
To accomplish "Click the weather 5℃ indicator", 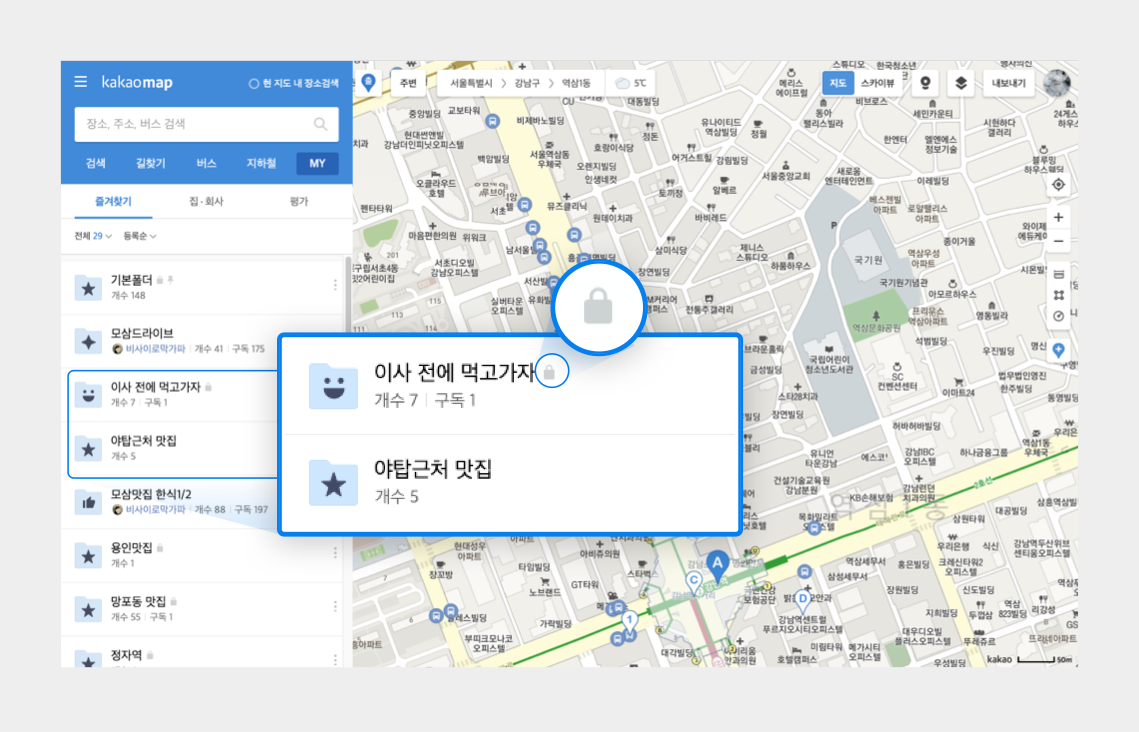I will (631, 83).
